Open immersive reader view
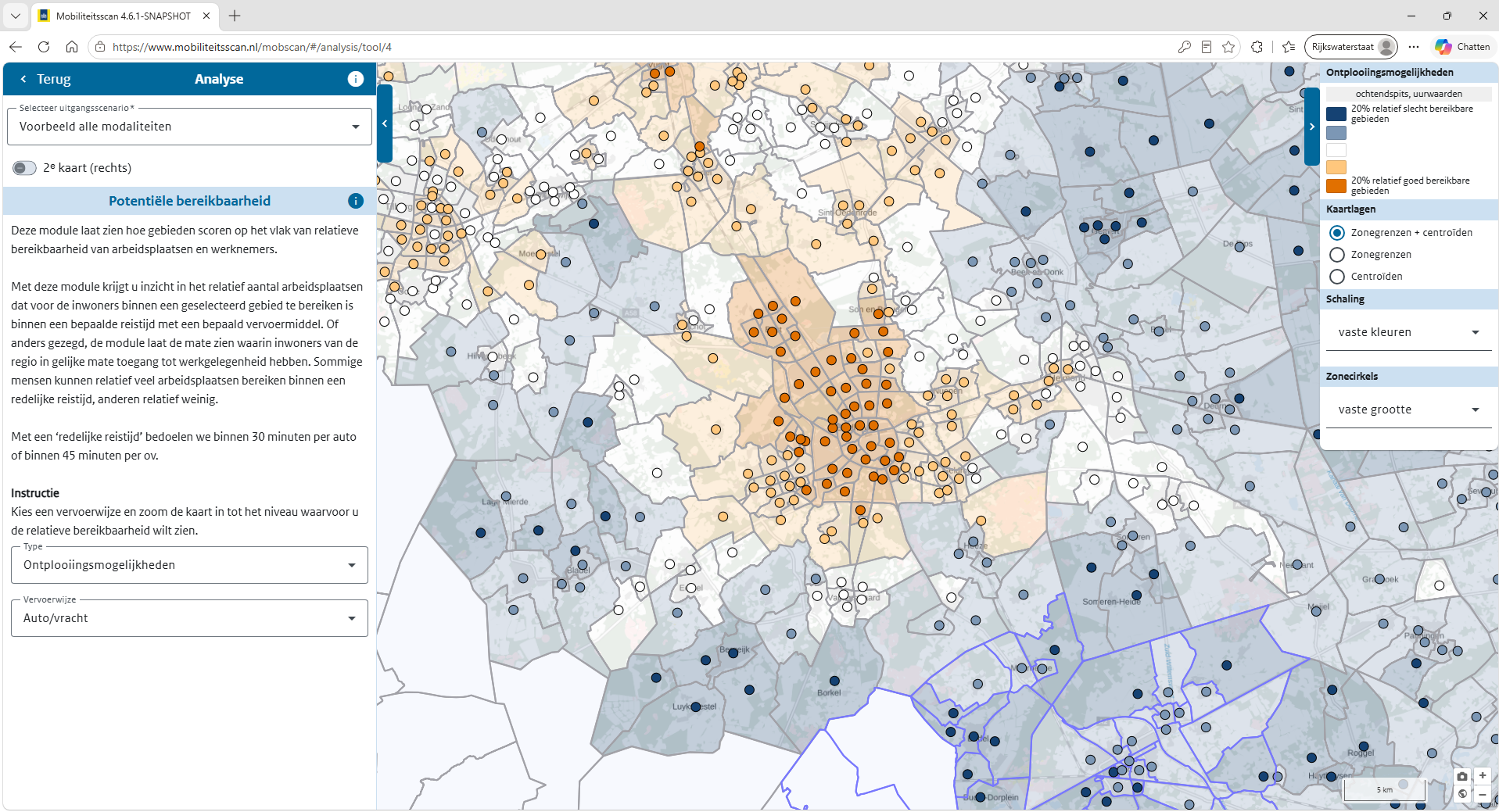 coord(1207,47)
